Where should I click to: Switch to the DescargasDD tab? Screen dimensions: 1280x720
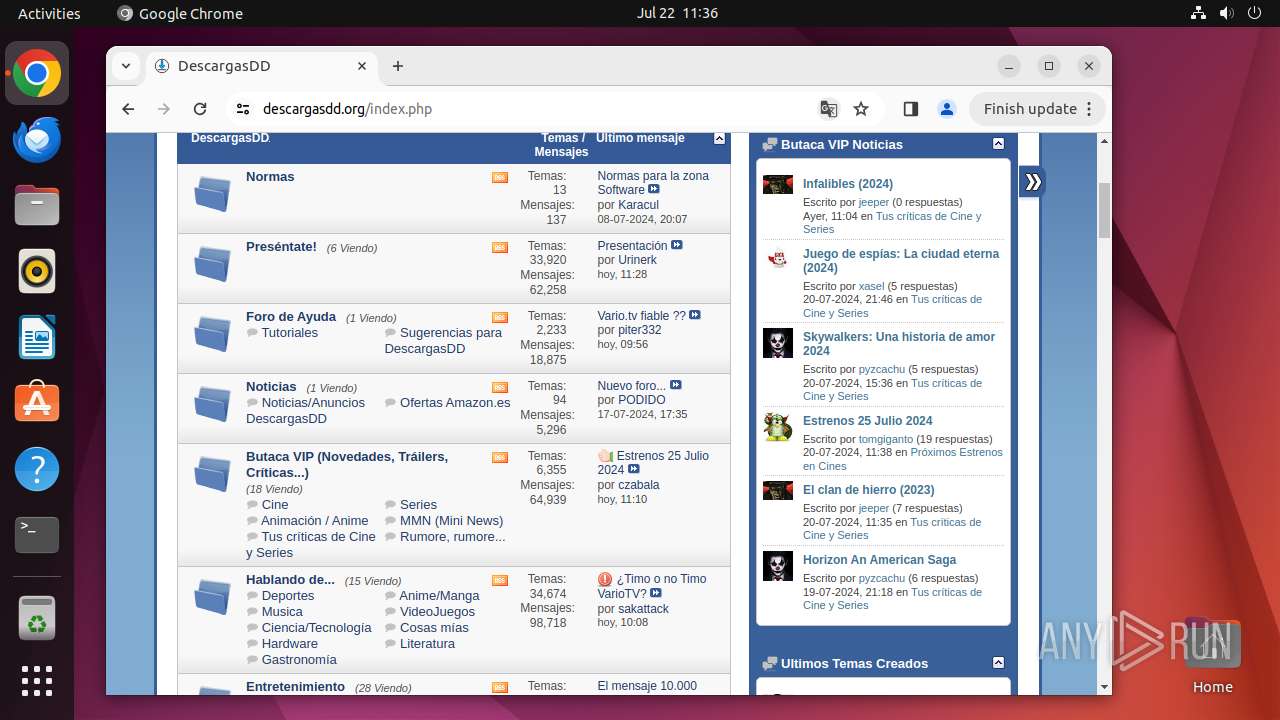pos(261,66)
